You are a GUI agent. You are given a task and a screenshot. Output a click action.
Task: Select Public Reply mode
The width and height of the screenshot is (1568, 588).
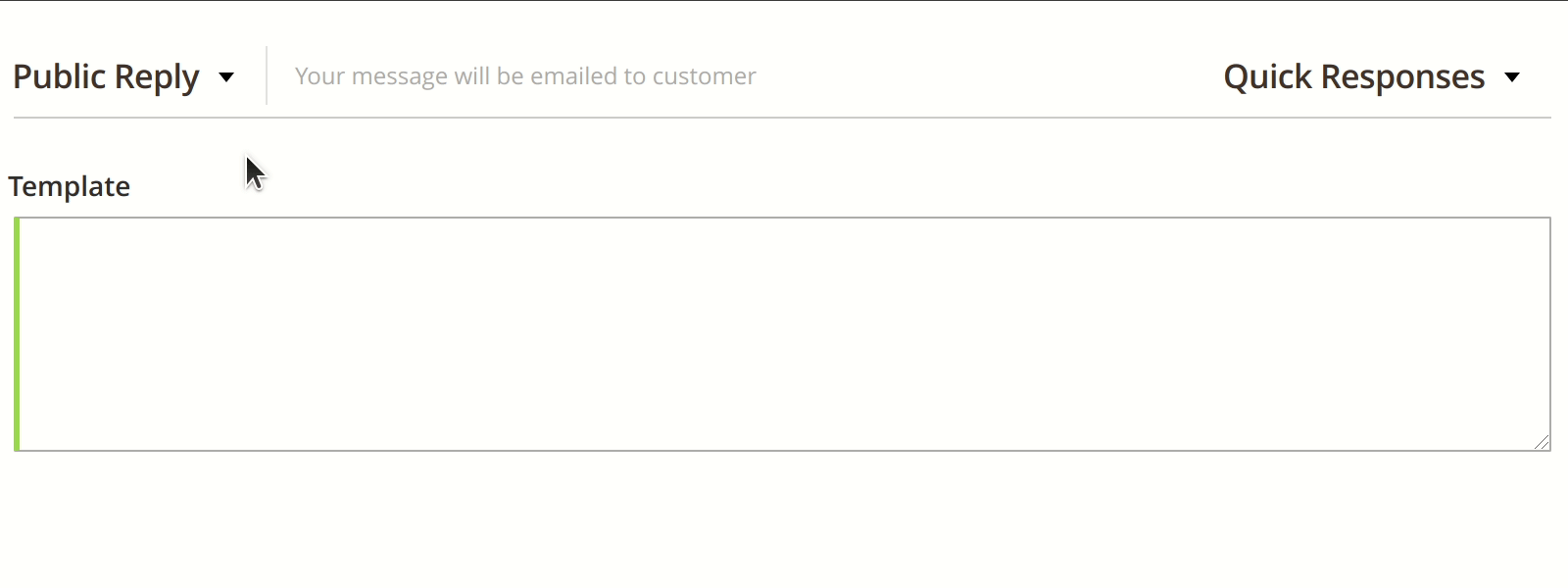pyautogui.click(x=106, y=75)
